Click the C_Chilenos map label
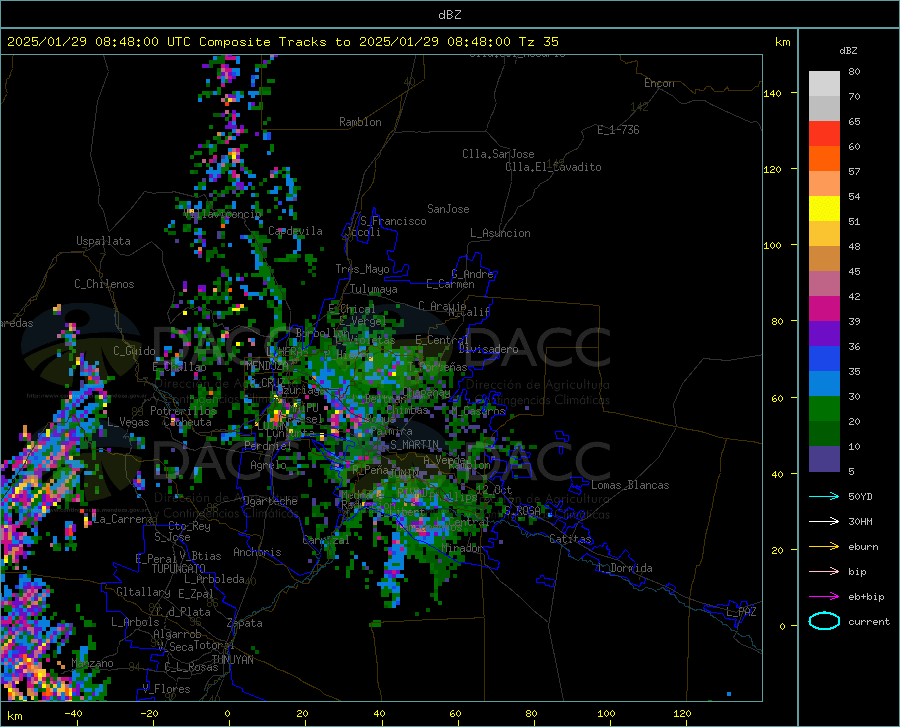 tap(104, 284)
